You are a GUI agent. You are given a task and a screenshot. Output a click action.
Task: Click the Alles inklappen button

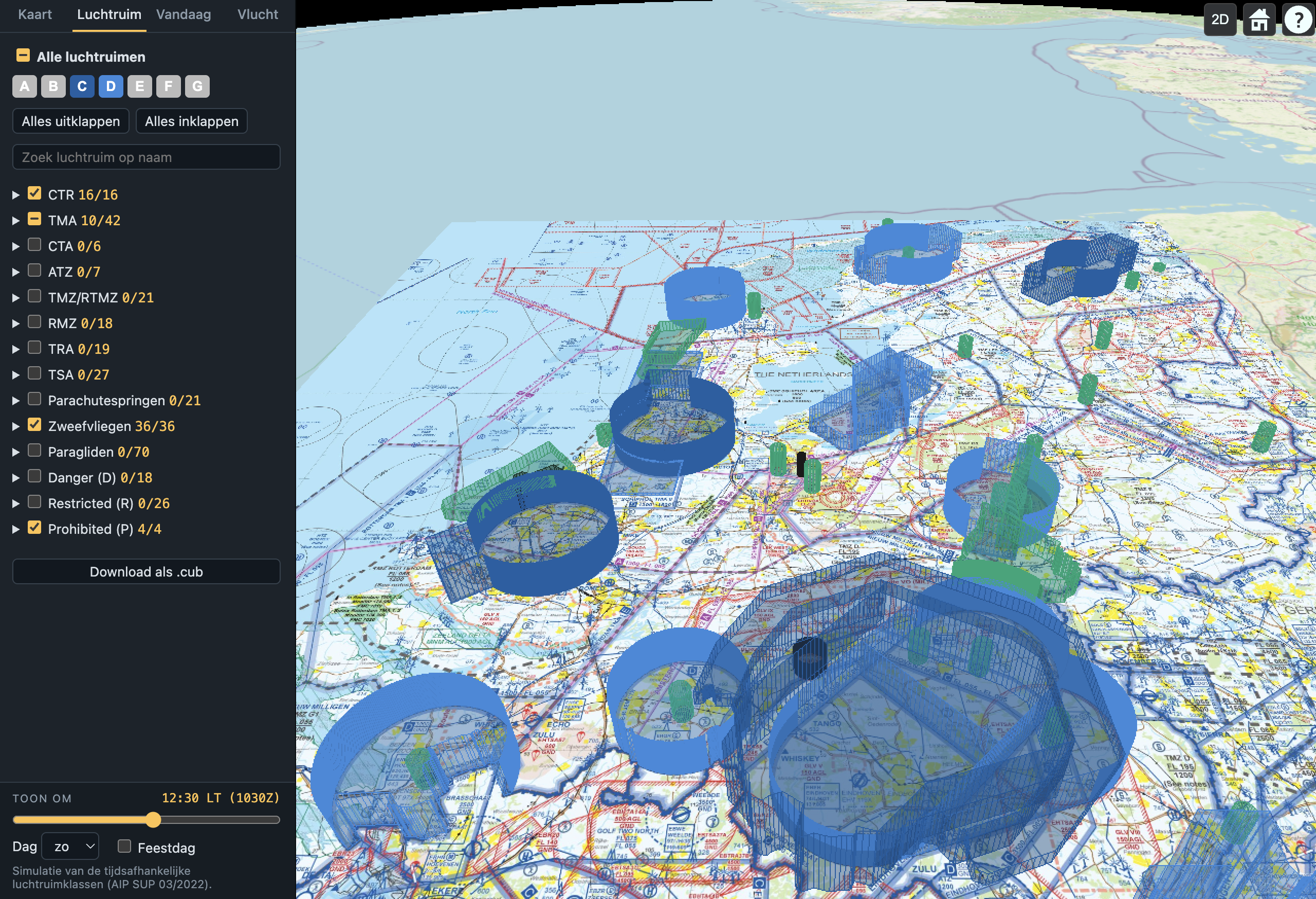click(x=191, y=121)
